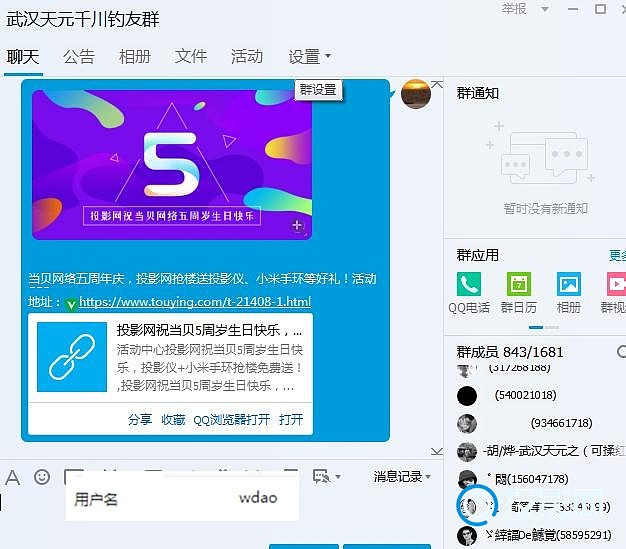The height and width of the screenshot is (549, 626).
Task: Click the group title 武汉天元千川钓友群
Action: point(83,19)
